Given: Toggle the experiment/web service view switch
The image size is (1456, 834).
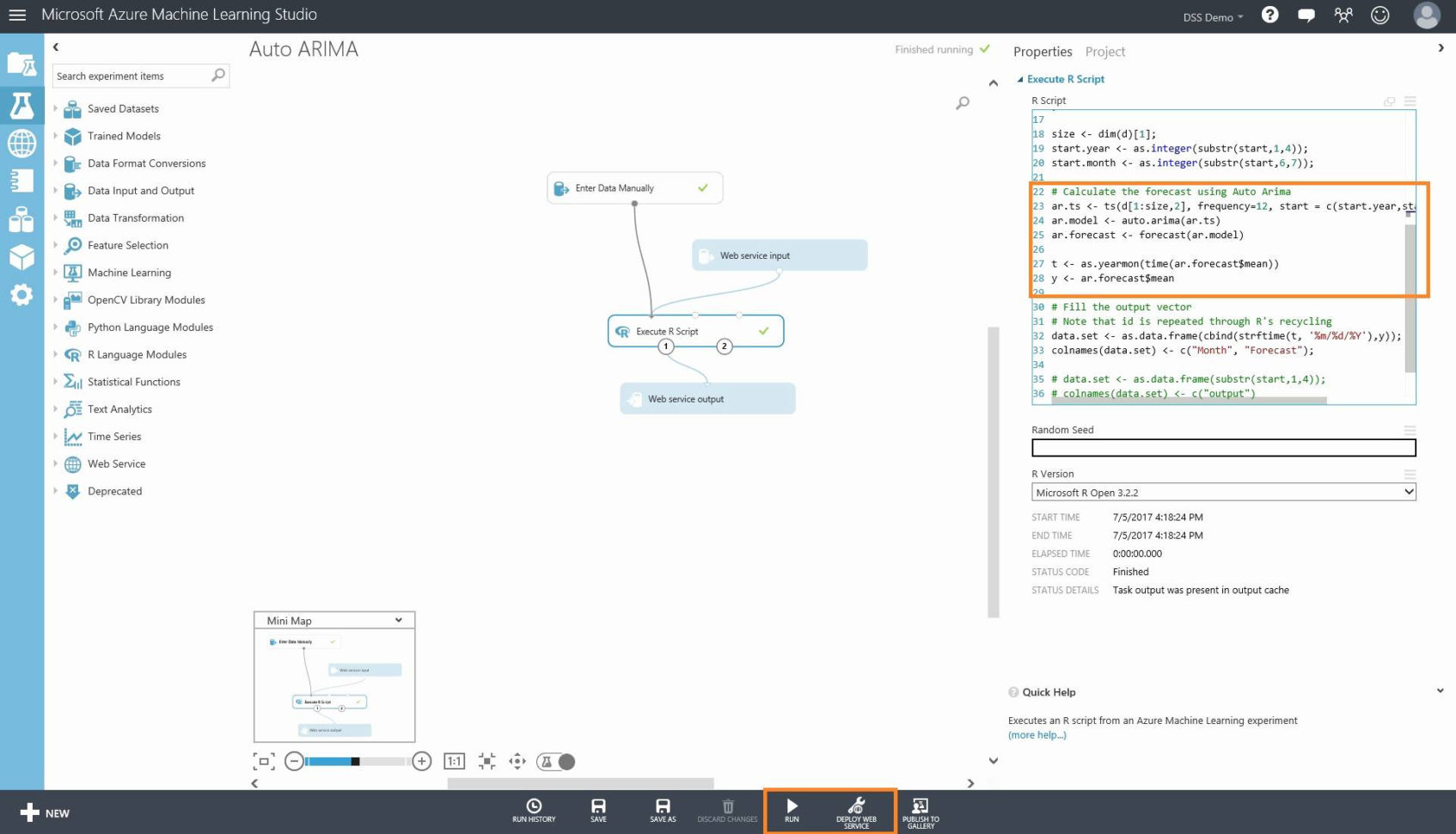Looking at the screenshot, I should (556, 761).
